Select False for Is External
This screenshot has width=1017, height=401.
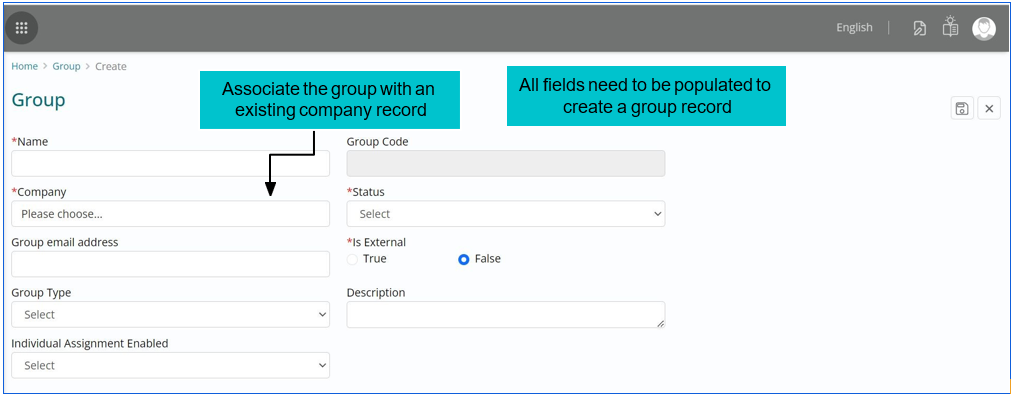point(464,259)
